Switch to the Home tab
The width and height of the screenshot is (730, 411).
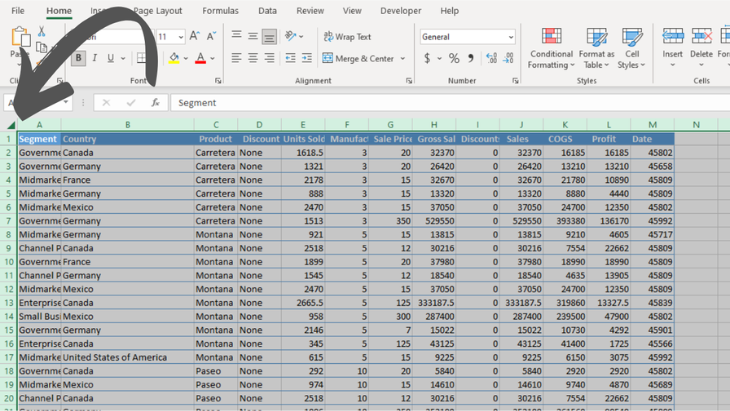(59, 11)
